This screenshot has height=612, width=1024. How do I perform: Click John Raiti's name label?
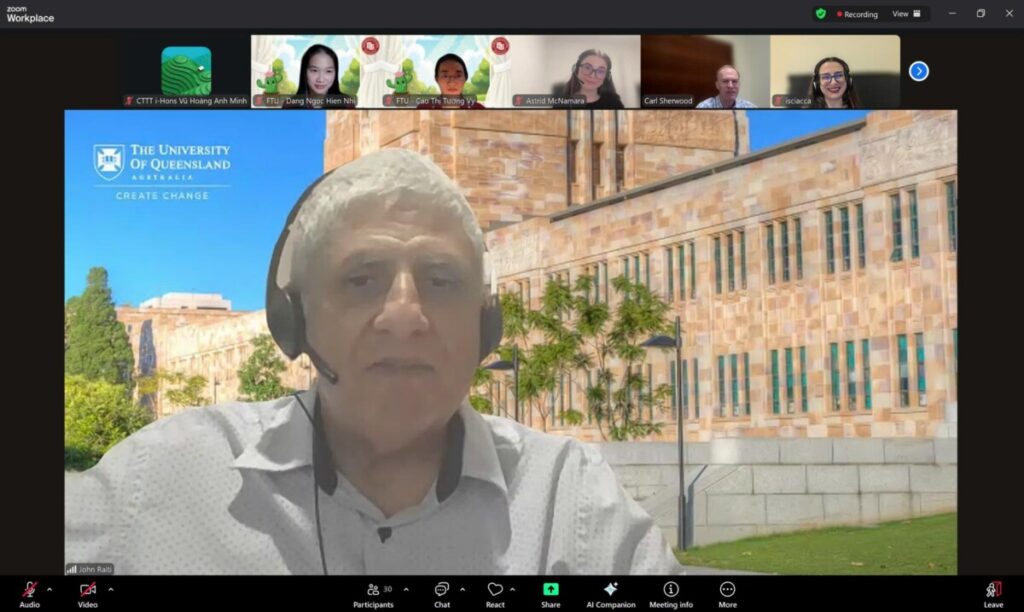click(91, 569)
